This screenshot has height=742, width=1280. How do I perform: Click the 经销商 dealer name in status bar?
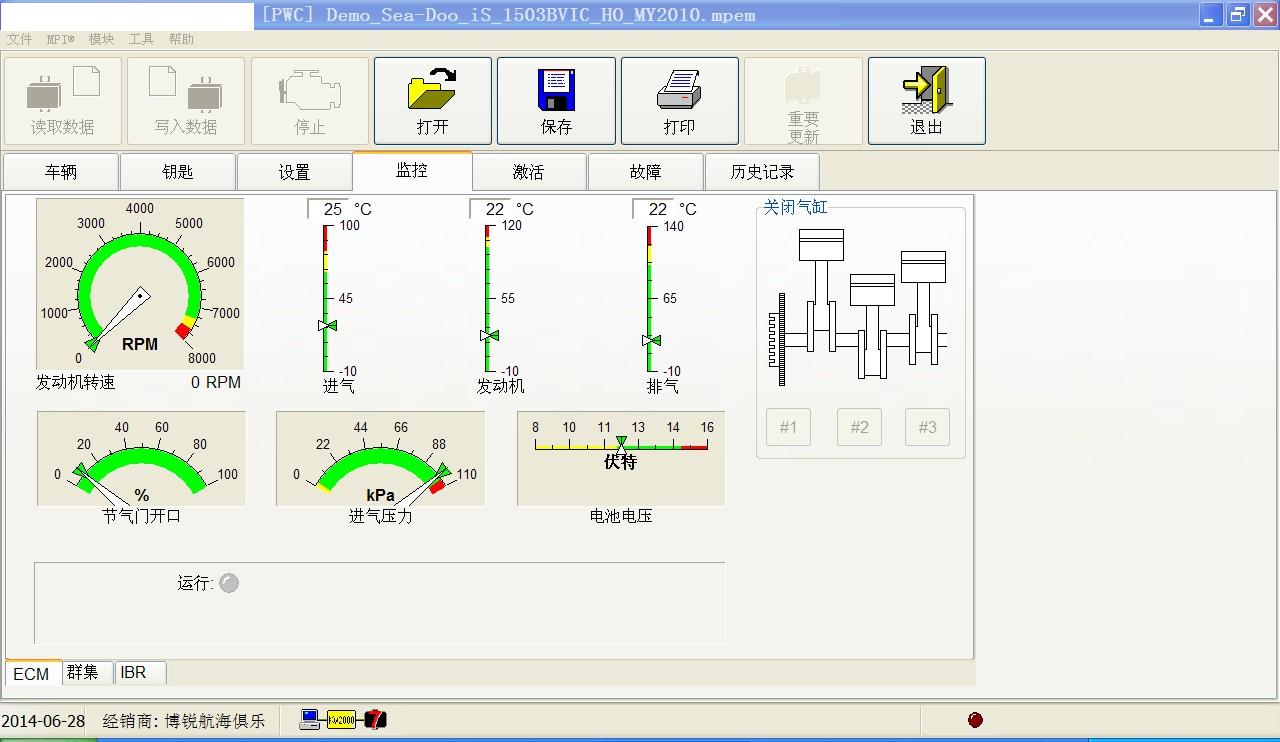click(x=184, y=720)
